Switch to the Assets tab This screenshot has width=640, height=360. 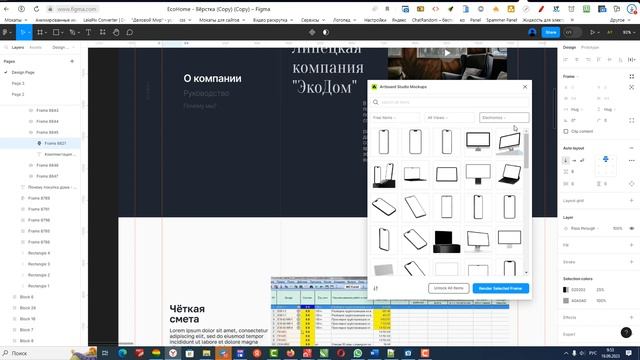[x=36, y=47]
